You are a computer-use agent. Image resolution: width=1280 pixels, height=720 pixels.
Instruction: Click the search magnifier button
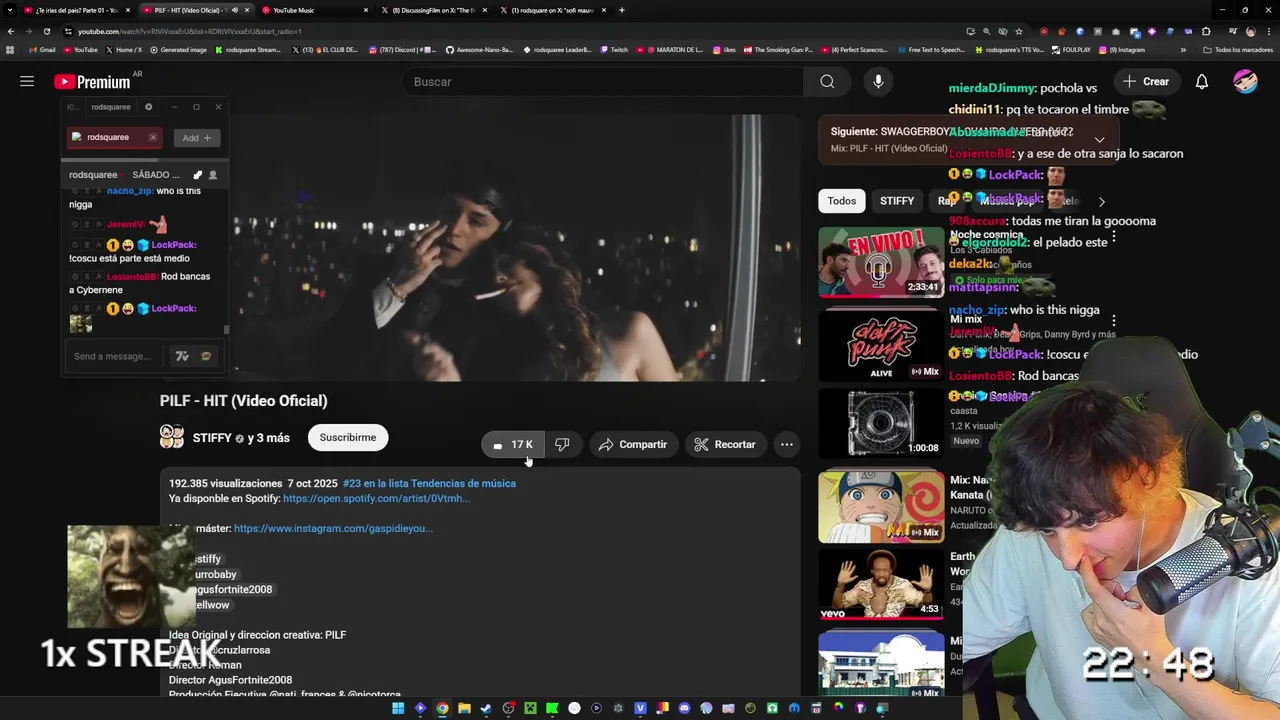(x=827, y=81)
